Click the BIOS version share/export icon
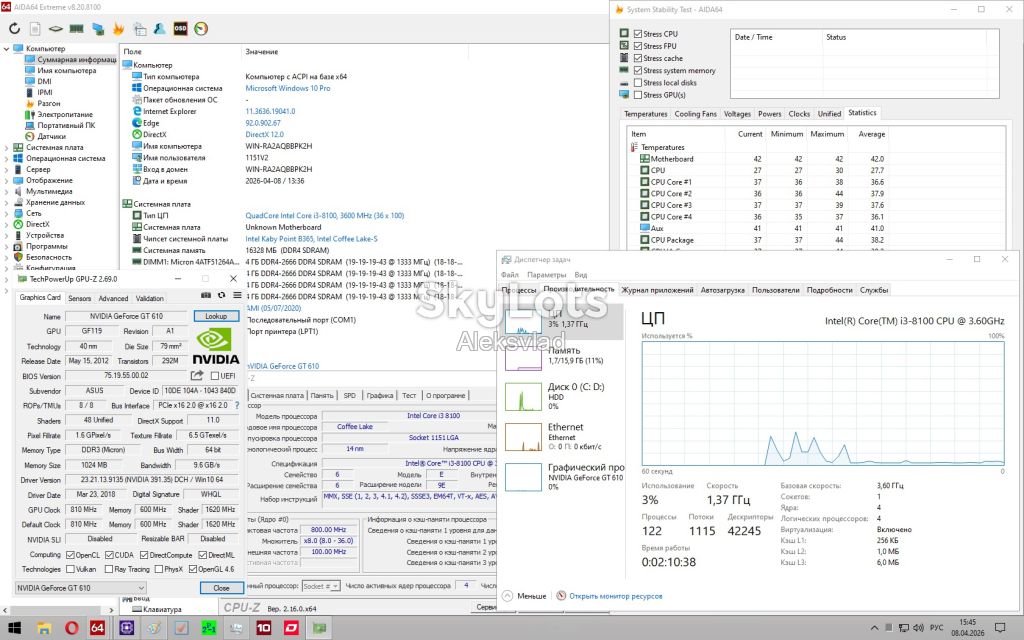This screenshot has height=640, width=1024. (x=197, y=376)
